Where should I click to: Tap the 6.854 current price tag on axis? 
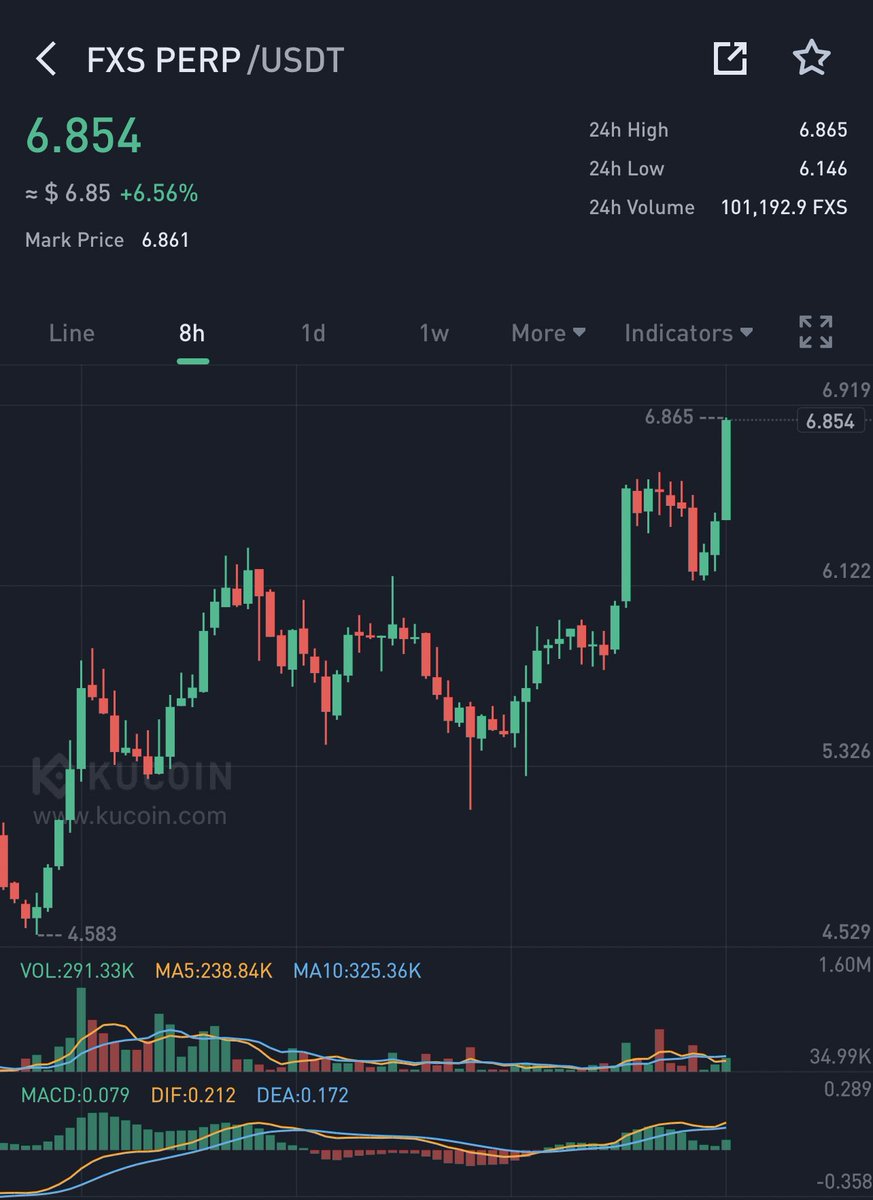[831, 421]
